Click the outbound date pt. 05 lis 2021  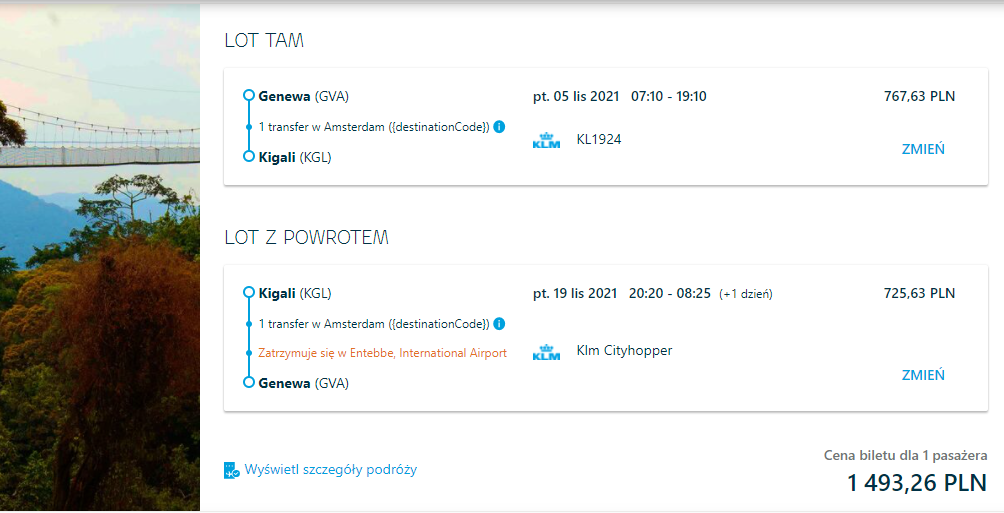click(576, 97)
